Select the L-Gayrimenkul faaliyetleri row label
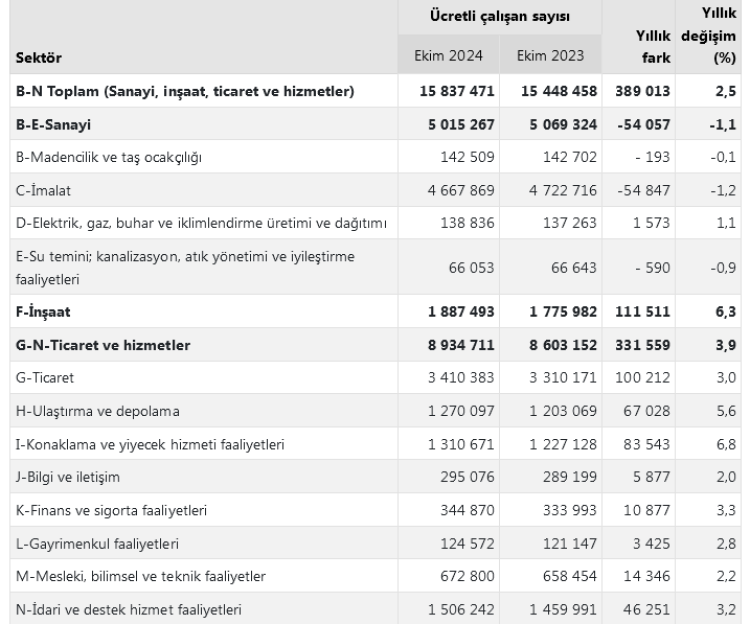Screen dimensions: 750x624 [98, 543]
